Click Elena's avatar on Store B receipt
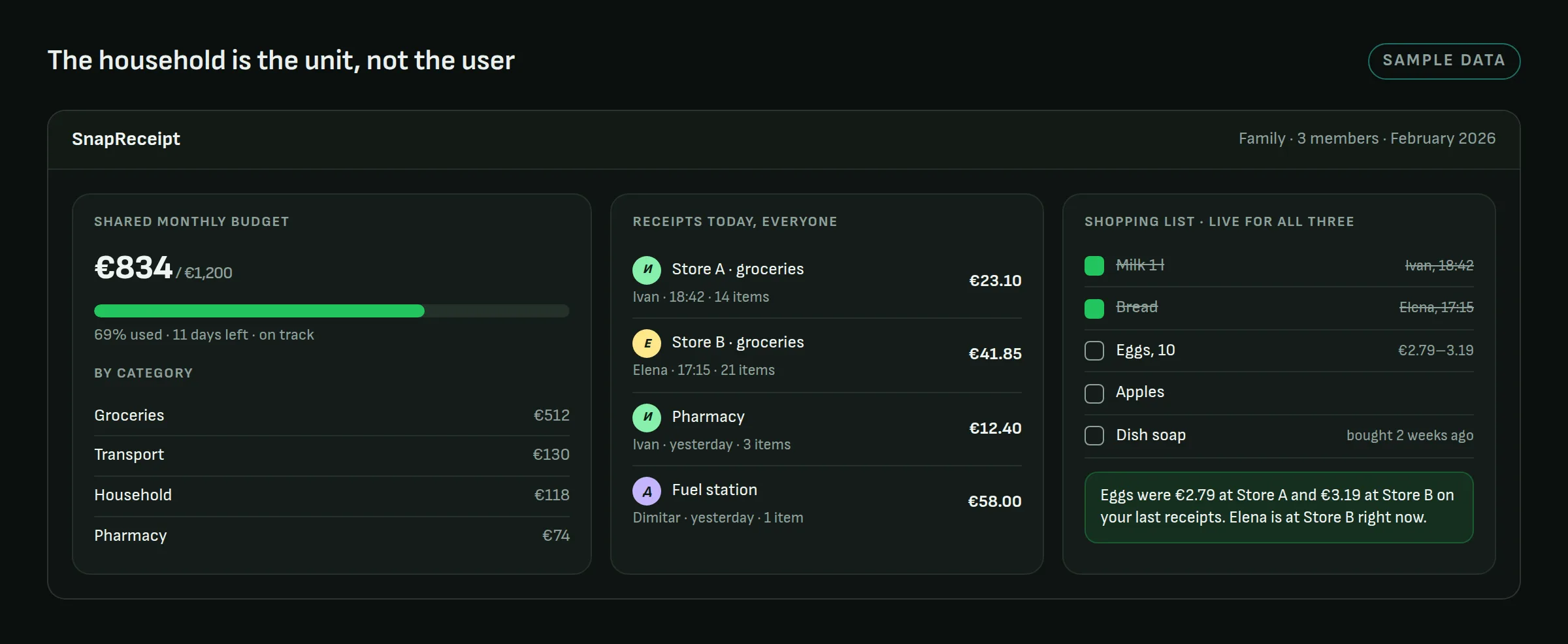The image size is (1568, 644). 647,343
